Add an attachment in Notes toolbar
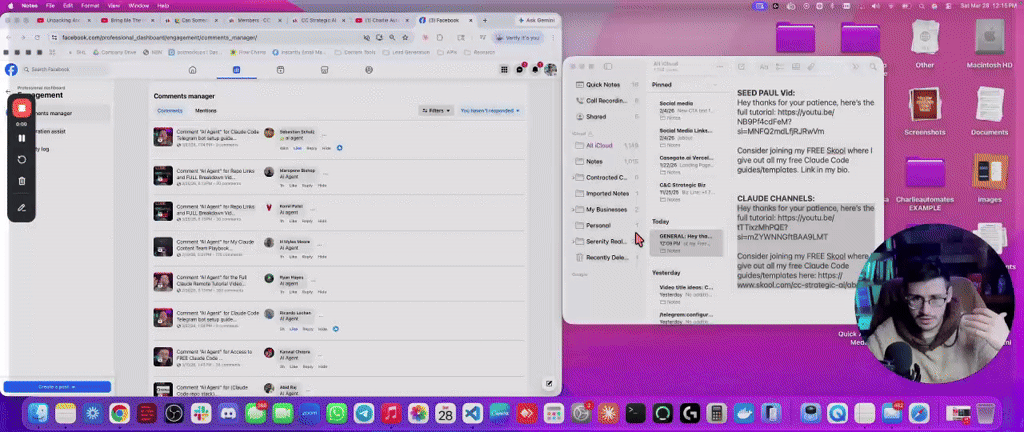 pos(812,67)
